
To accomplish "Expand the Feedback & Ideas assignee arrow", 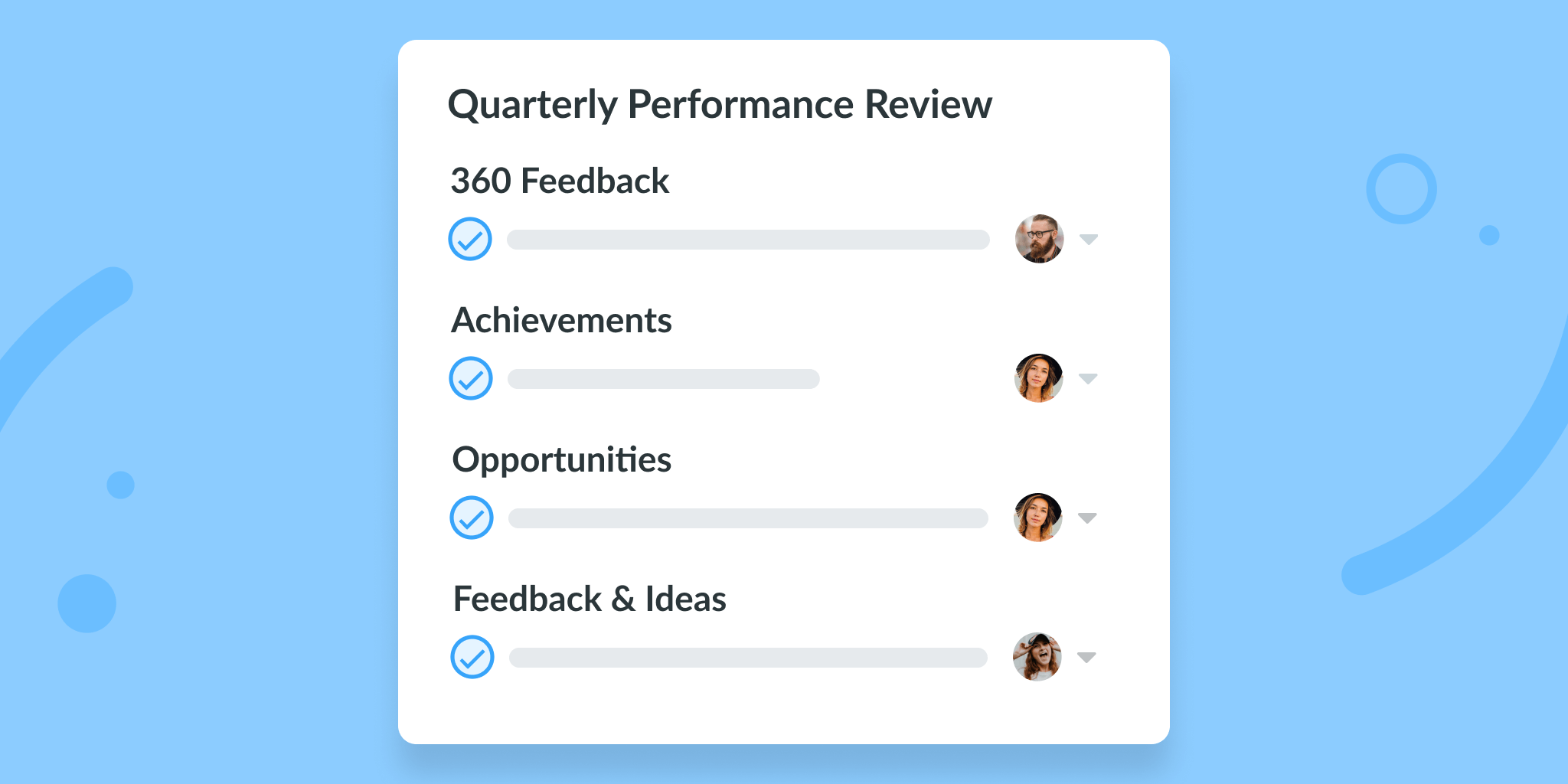I will (1086, 657).
